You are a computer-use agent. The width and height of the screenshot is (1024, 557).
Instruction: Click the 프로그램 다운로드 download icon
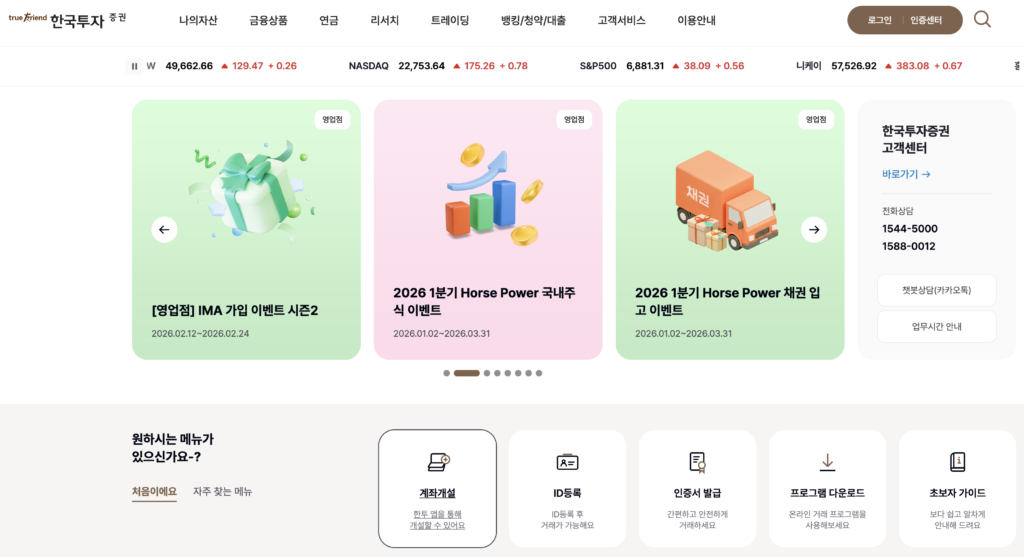pos(827,462)
